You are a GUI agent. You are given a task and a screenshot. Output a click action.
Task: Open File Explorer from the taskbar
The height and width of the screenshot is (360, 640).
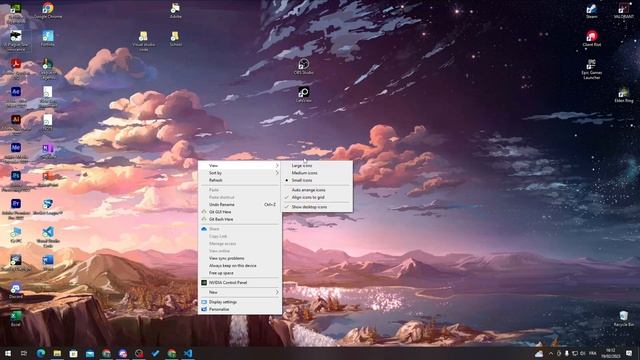[x=57, y=353]
